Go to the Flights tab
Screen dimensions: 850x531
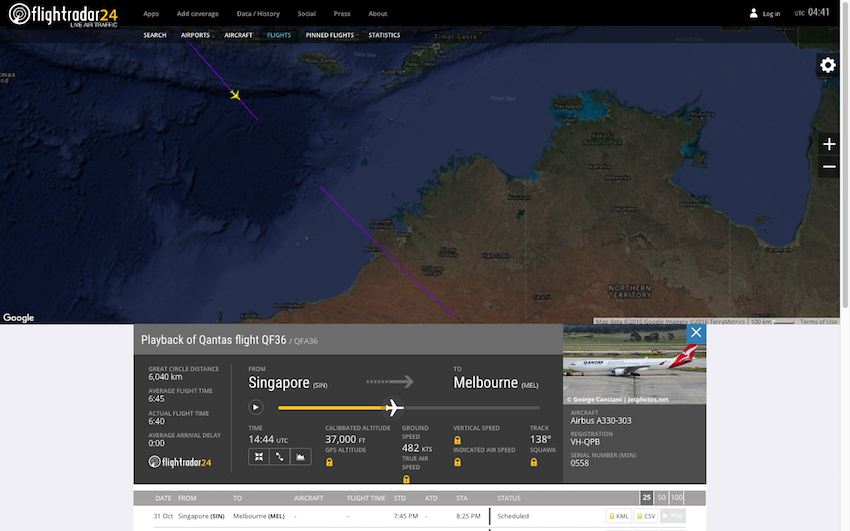click(279, 35)
